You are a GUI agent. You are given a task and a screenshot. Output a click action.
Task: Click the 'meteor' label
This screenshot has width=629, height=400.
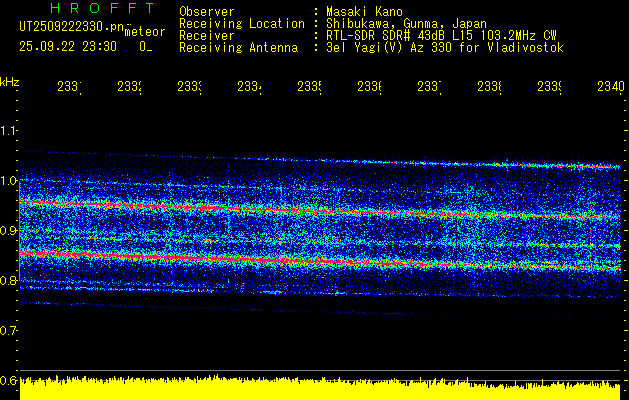(145, 32)
